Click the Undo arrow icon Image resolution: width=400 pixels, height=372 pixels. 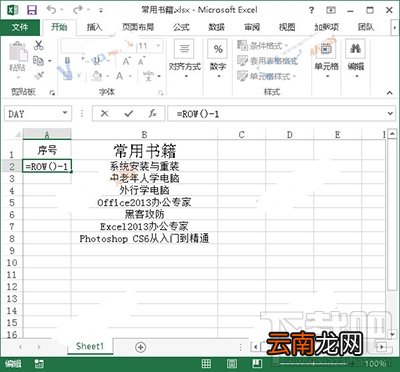click(52, 10)
